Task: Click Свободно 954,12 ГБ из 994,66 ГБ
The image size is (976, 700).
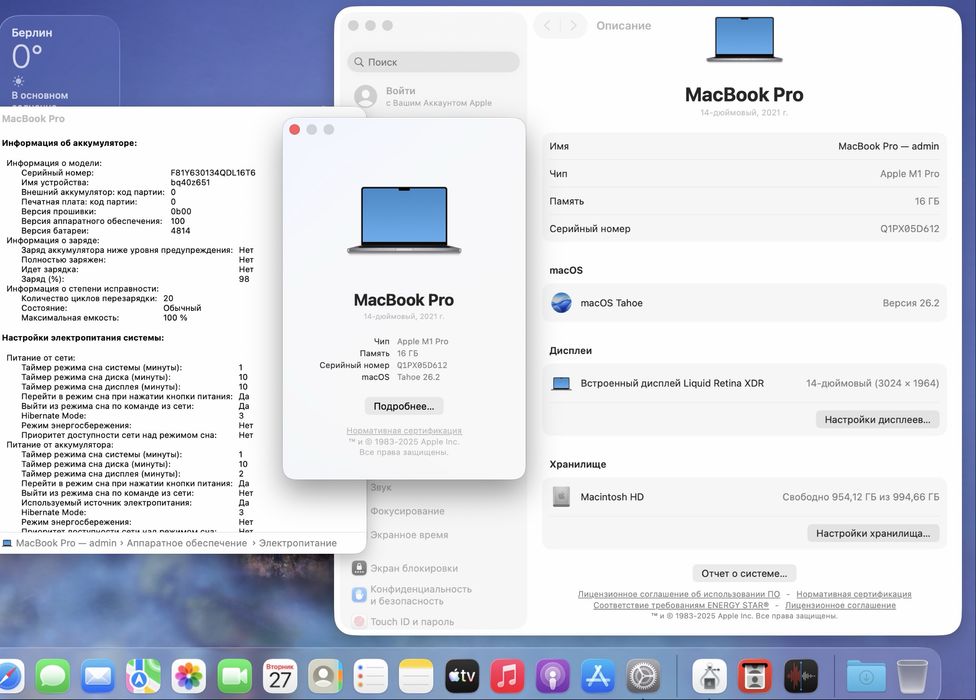Action: [861, 497]
